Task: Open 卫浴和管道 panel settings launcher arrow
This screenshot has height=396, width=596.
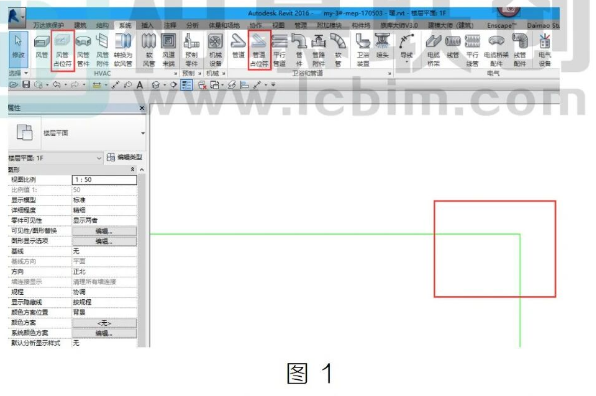Action: (390, 73)
